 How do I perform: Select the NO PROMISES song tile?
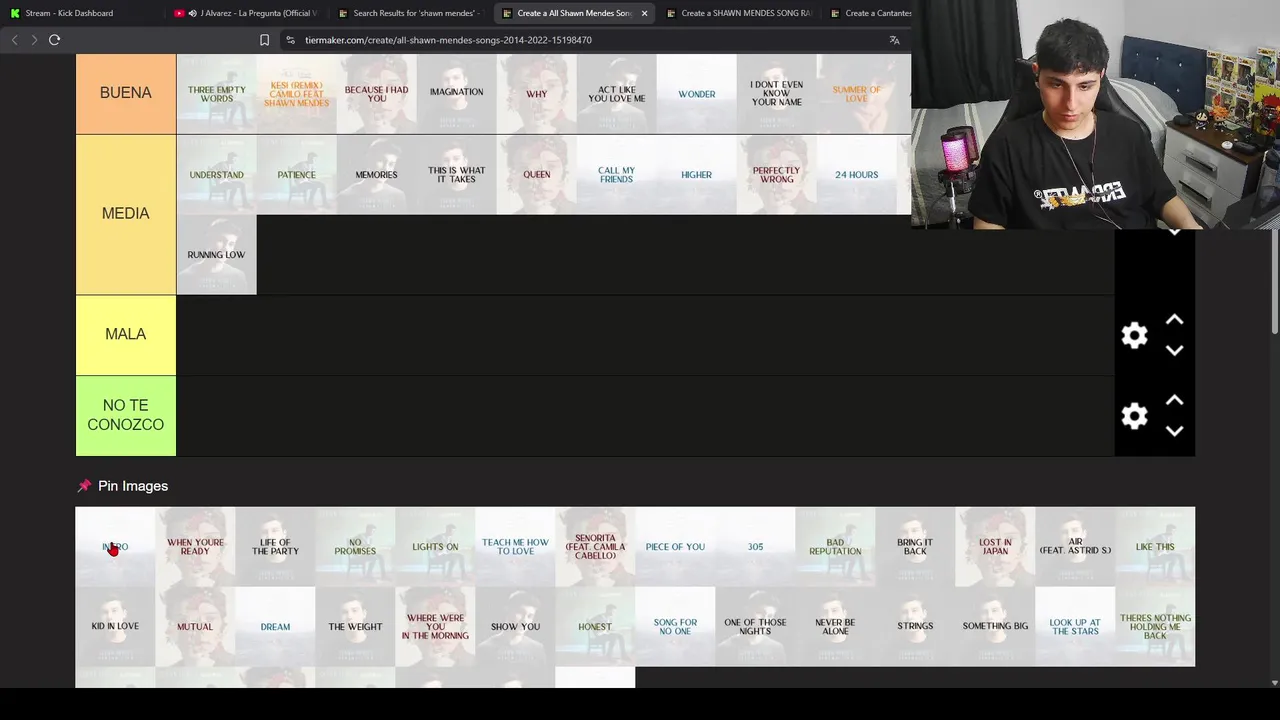pyautogui.click(x=355, y=547)
